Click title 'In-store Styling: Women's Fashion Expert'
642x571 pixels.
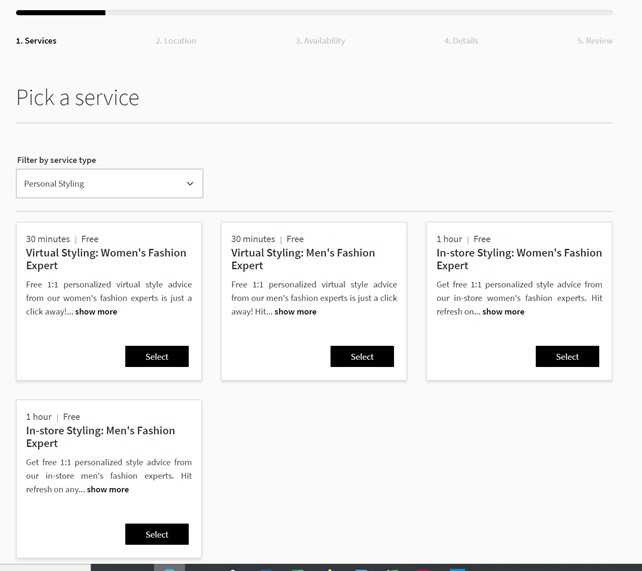pos(519,259)
